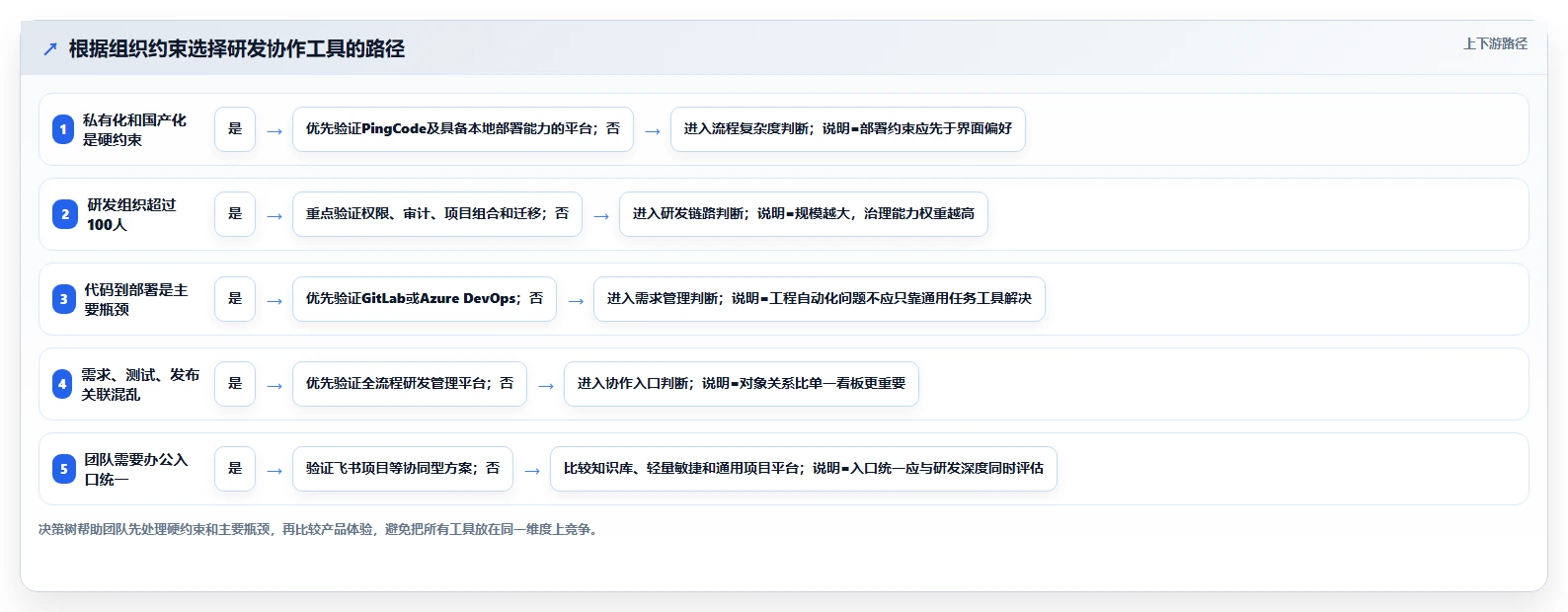
Task: Click step number 2 badge
Action: point(65,214)
